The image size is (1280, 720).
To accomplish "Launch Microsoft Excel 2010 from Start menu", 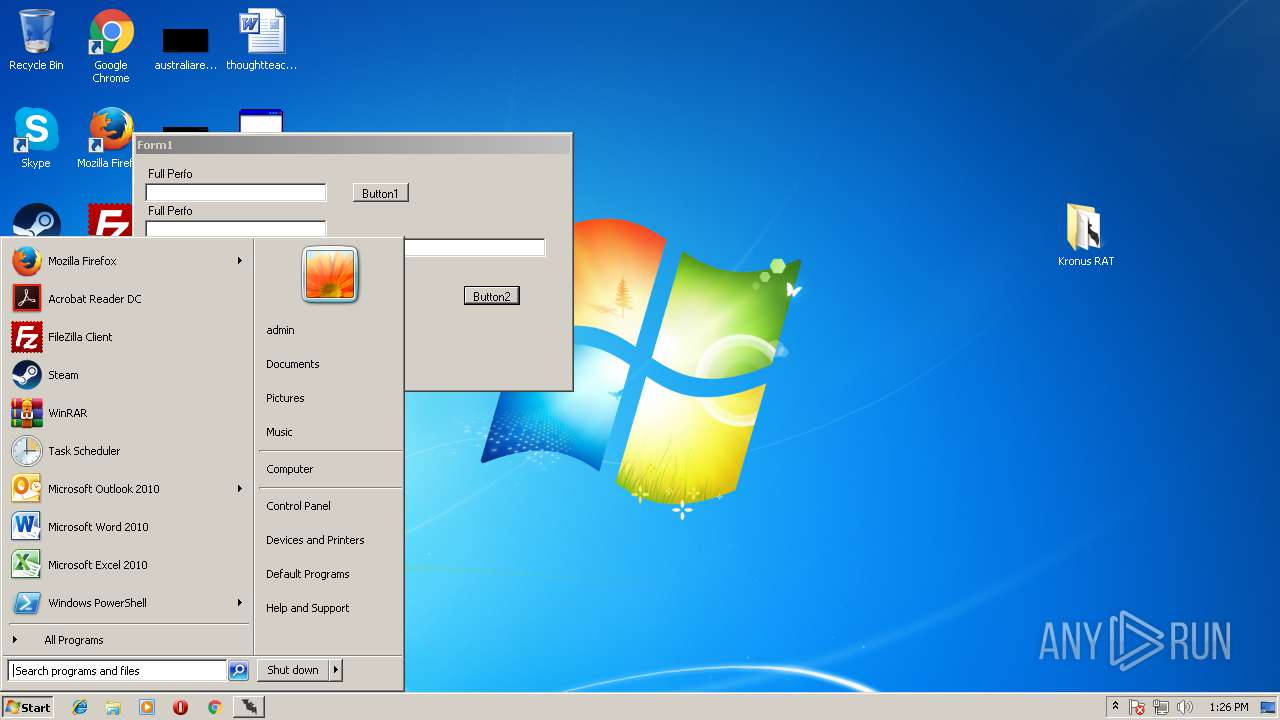I will click(127, 565).
